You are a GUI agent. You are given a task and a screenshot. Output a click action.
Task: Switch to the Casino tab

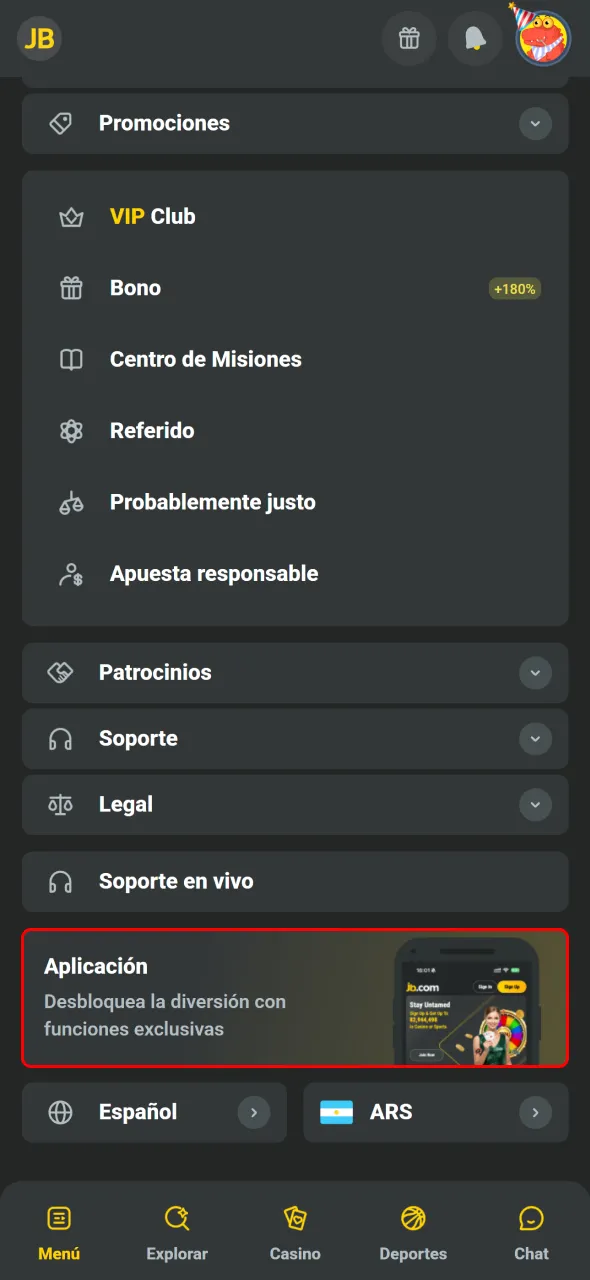pos(295,1218)
